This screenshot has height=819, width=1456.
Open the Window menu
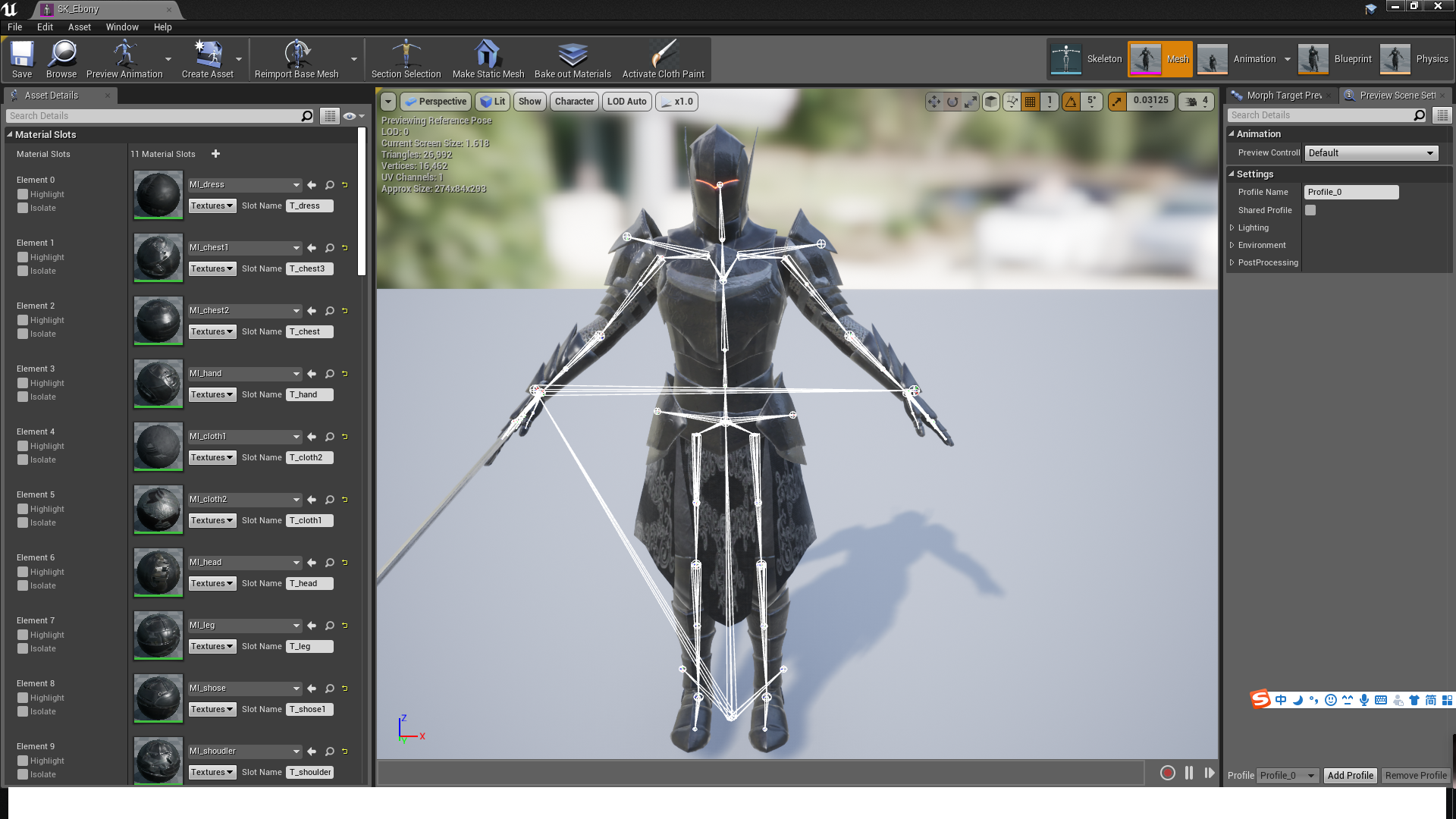122,27
